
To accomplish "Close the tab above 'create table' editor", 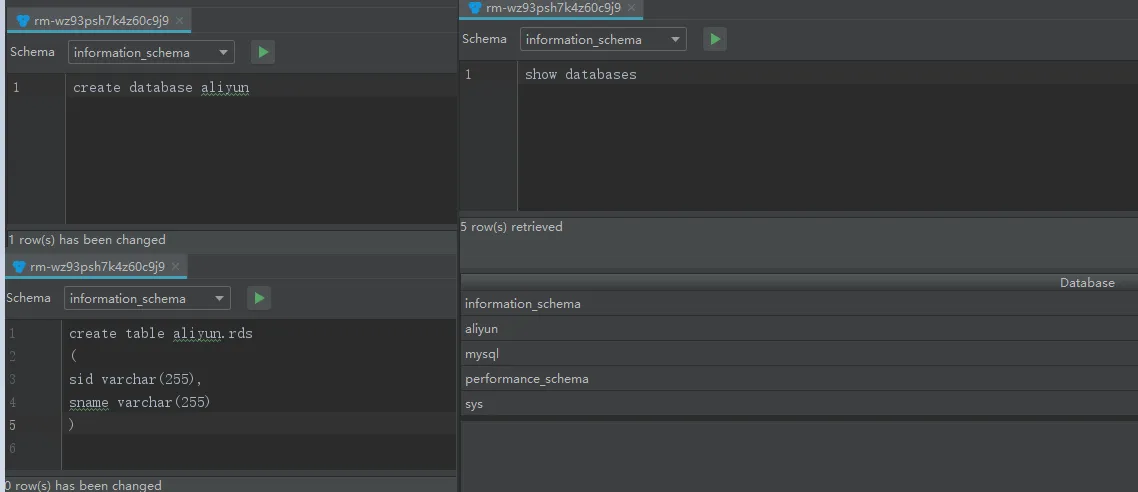I will point(175,266).
